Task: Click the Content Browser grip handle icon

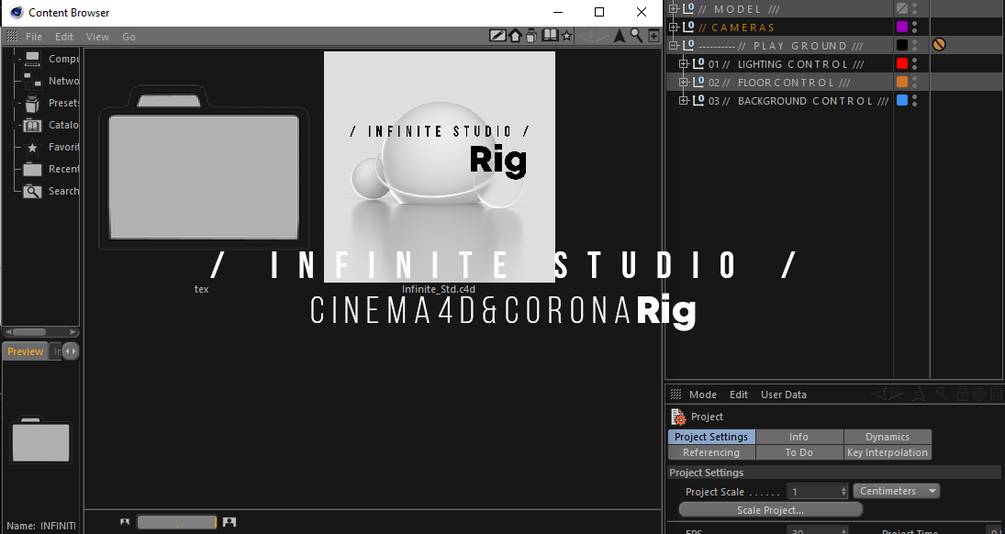Action: [x=12, y=37]
